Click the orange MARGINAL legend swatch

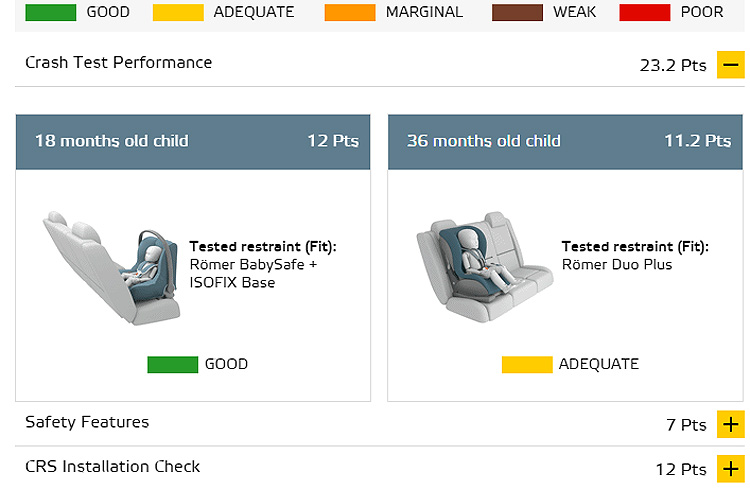pyautogui.click(x=350, y=12)
